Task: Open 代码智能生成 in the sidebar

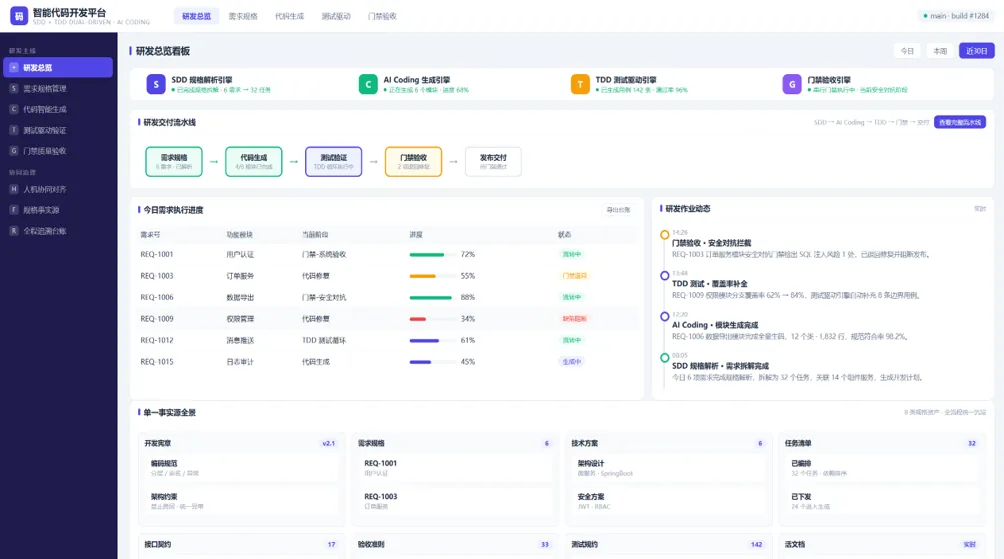Action: (58, 109)
